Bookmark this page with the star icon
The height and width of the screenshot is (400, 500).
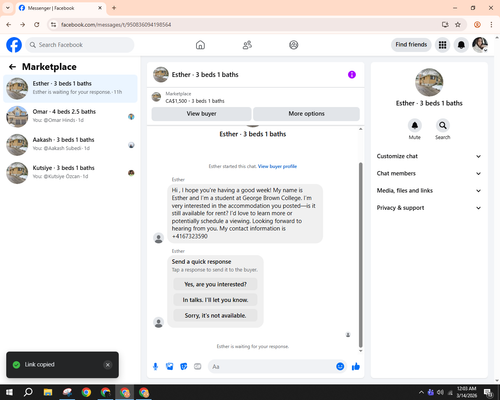point(458,25)
